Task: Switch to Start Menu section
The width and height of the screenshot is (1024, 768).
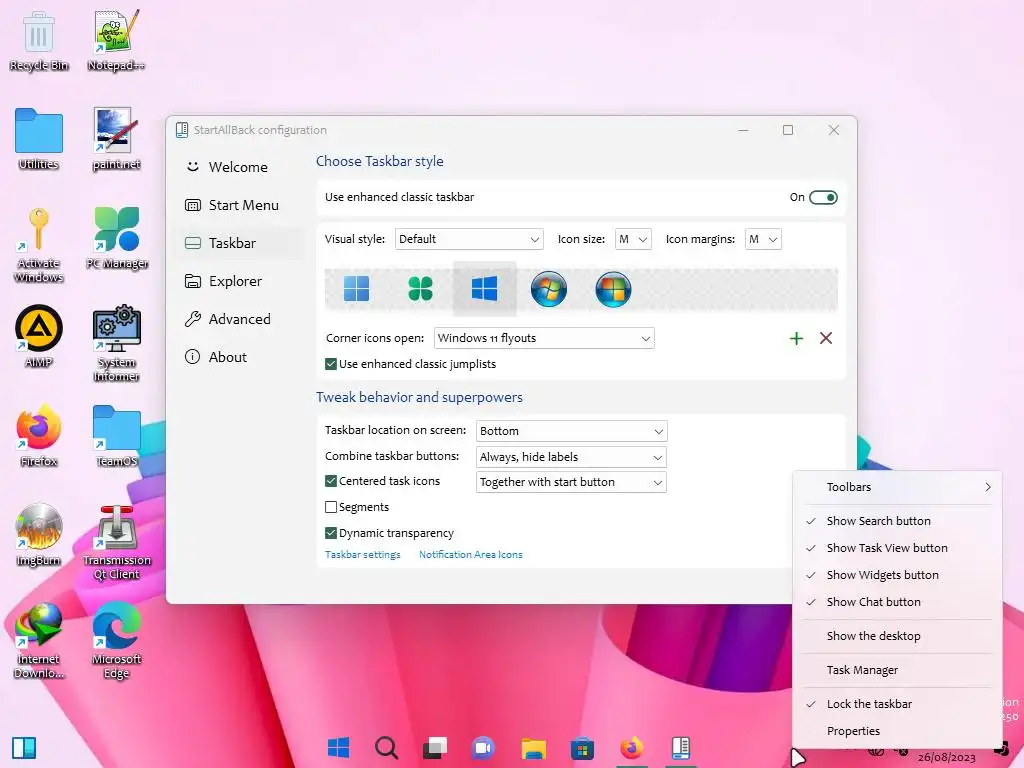Action: [x=238, y=205]
